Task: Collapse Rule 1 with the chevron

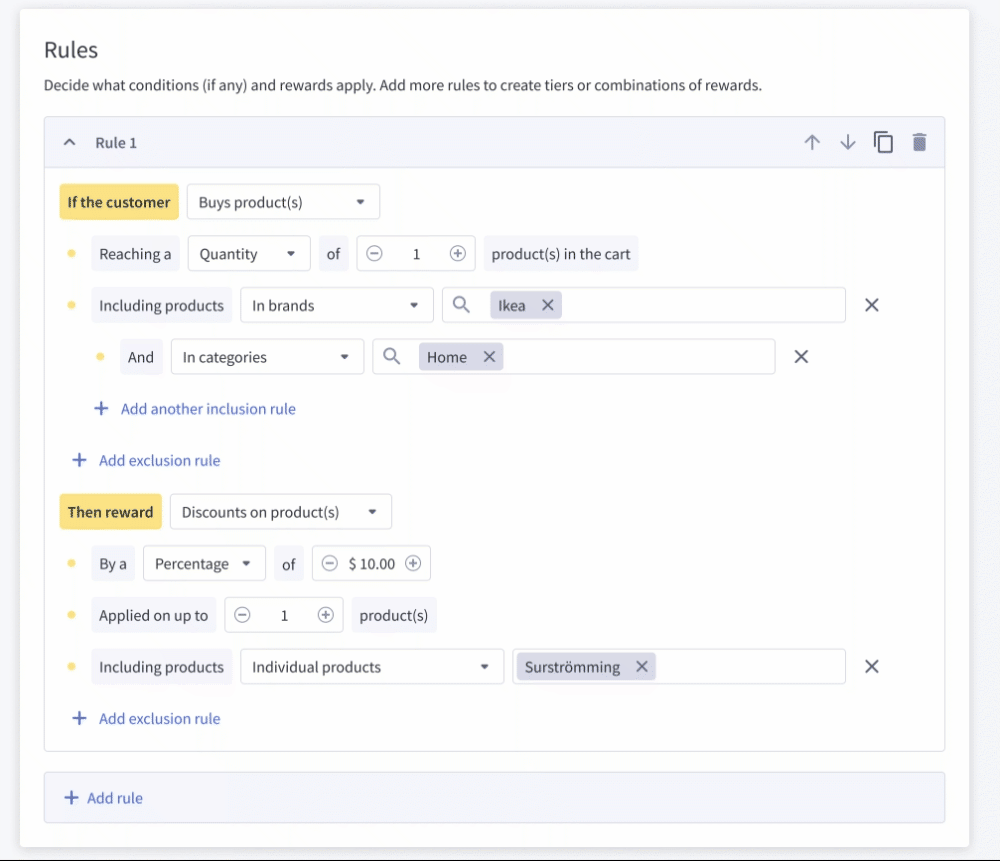Action: 70,142
